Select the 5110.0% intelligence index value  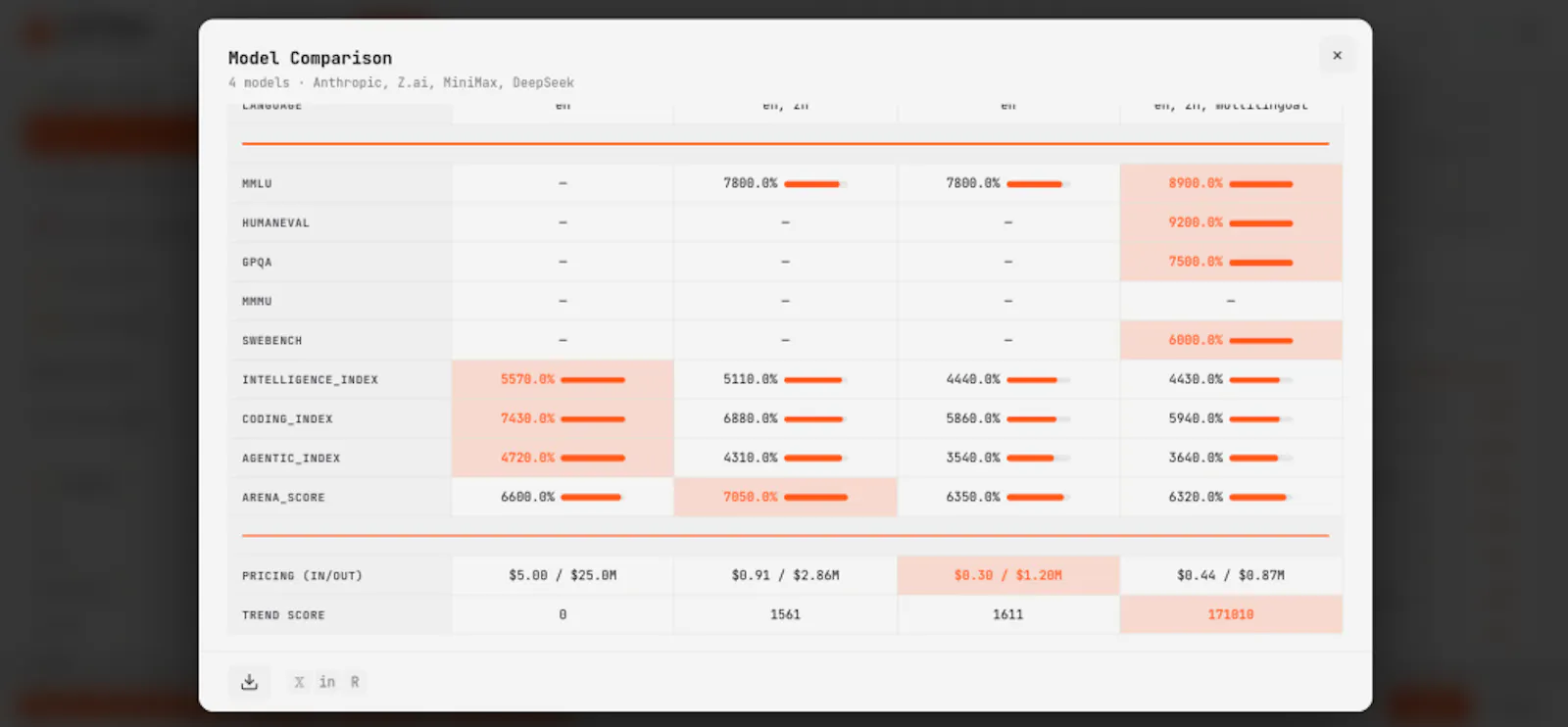(751, 379)
